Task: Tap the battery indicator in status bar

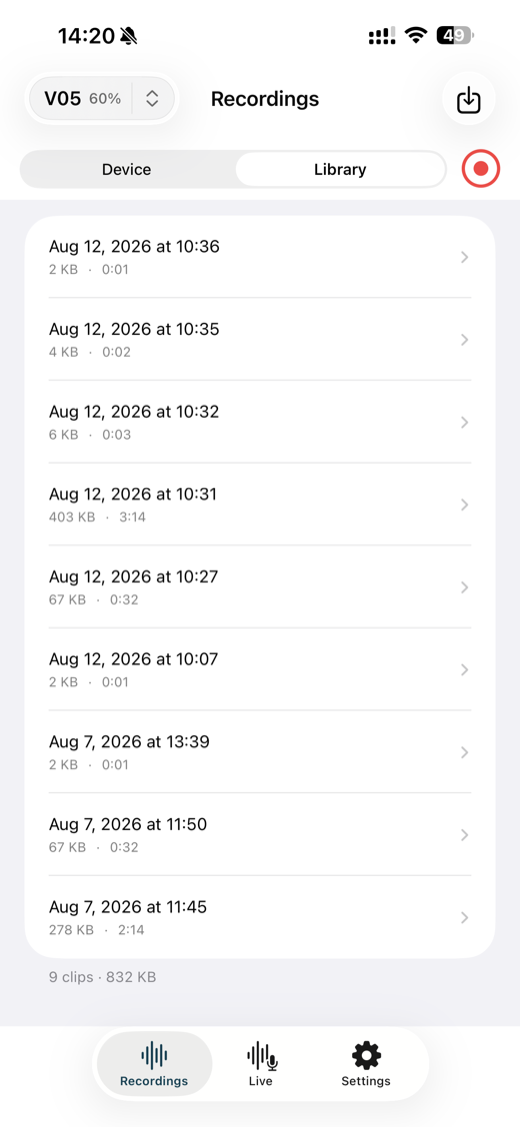Action: tap(455, 35)
